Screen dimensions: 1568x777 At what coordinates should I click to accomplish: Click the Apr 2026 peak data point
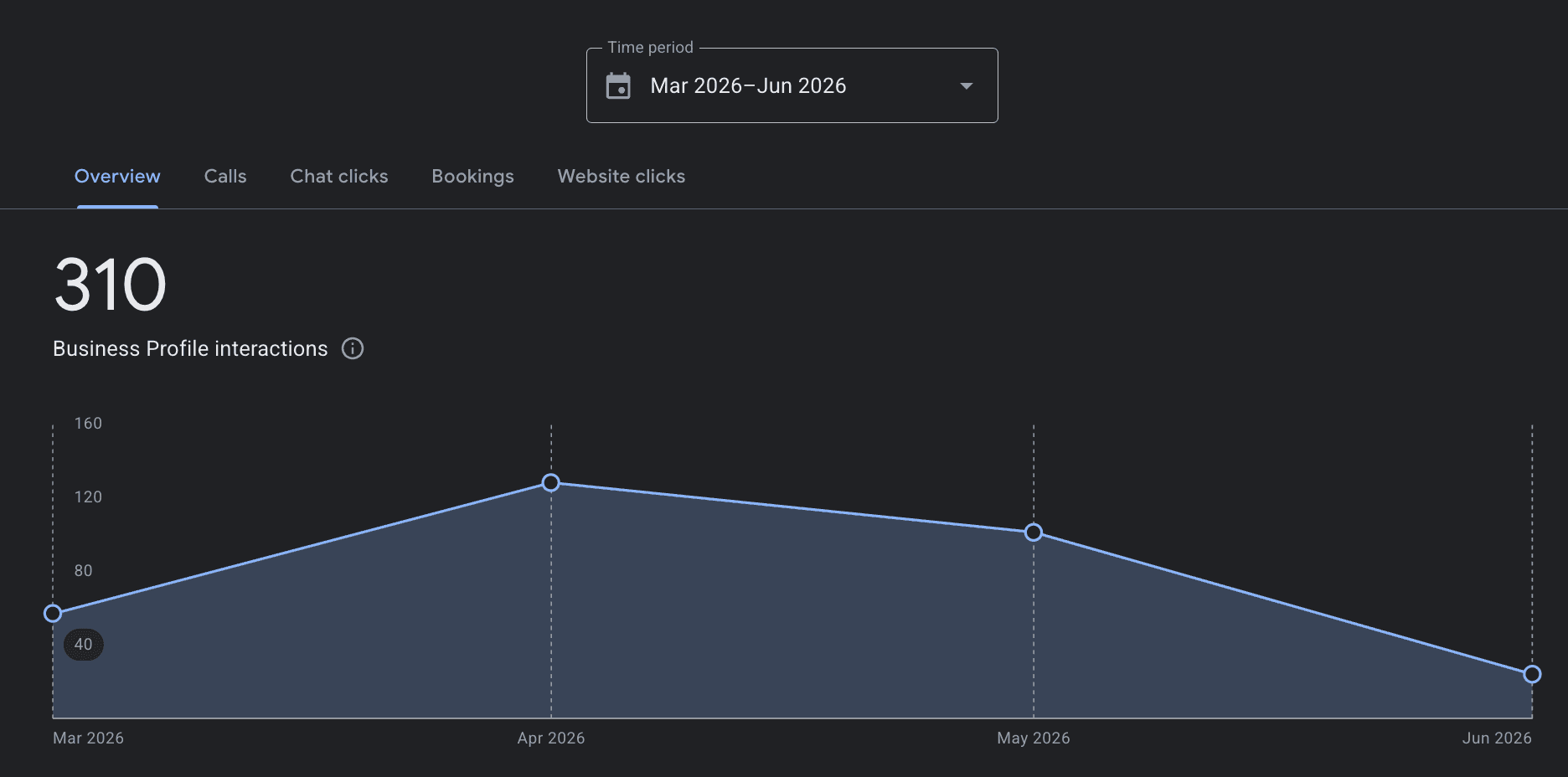[x=551, y=483]
